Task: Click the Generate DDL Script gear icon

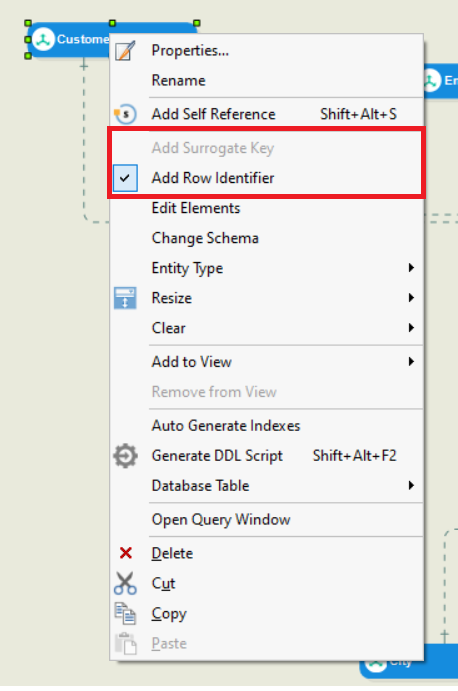Action: (x=125, y=456)
